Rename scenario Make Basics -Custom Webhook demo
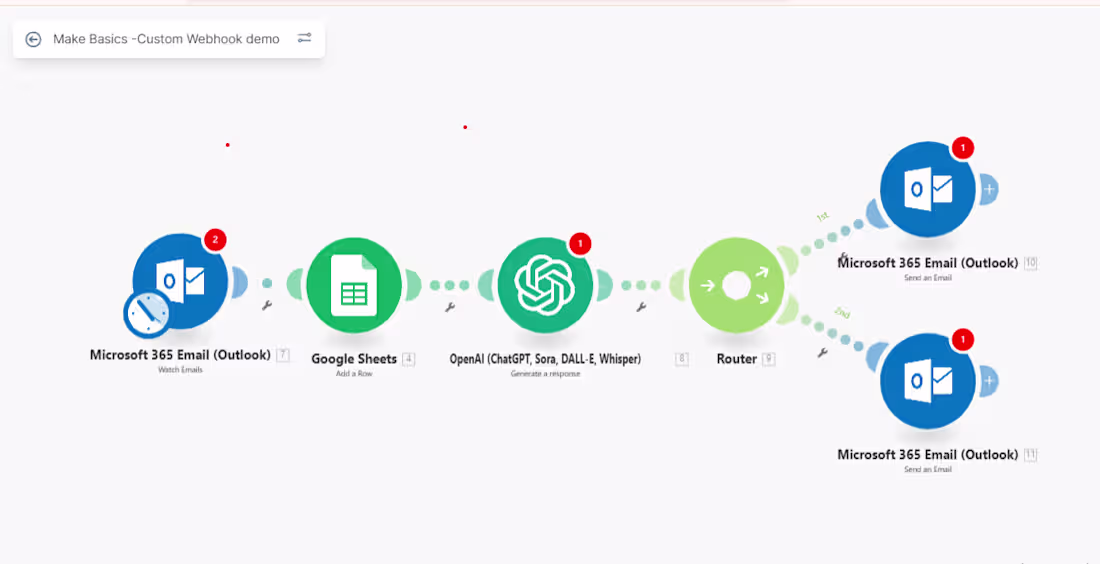 click(x=166, y=39)
